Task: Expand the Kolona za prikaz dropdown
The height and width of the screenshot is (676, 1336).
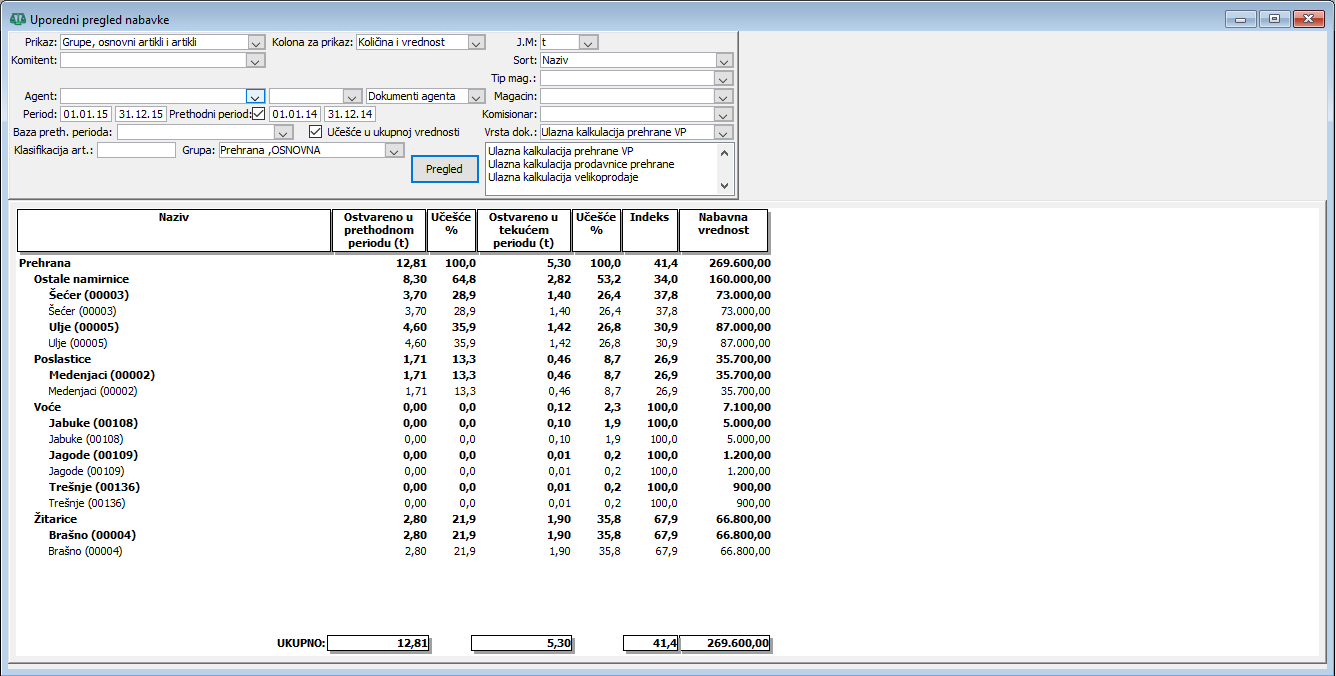Action: pyautogui.click(x=476, y=42)
